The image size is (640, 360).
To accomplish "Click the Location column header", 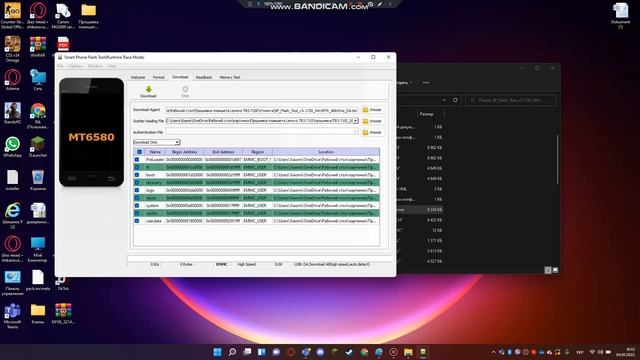I will coord(325,152).
